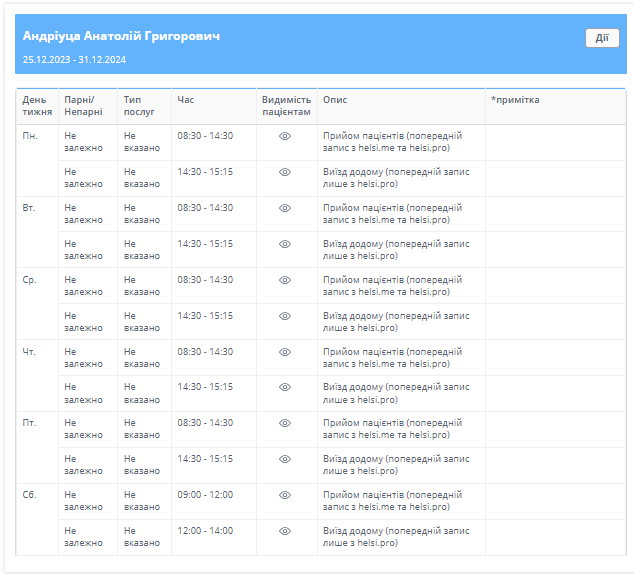The width and height of the screenshot is (634, 574).
Task: Click eye icon for Friday 14:30 - 15:15
Action: [x=285, y=459]
